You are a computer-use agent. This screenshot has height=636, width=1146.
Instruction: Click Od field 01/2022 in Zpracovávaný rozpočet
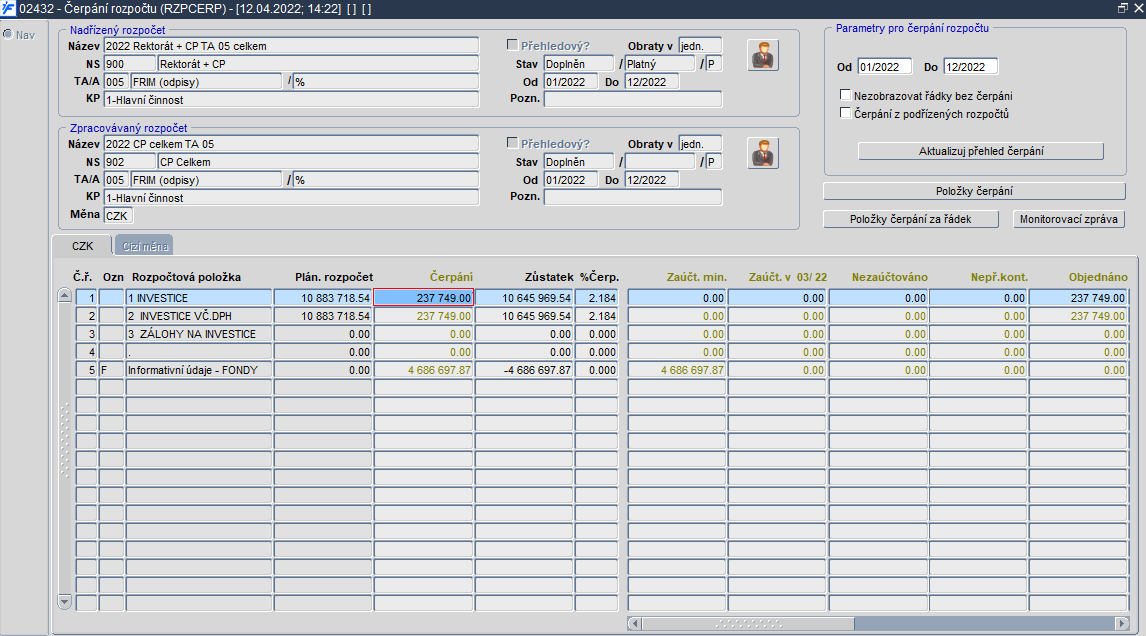570,179
